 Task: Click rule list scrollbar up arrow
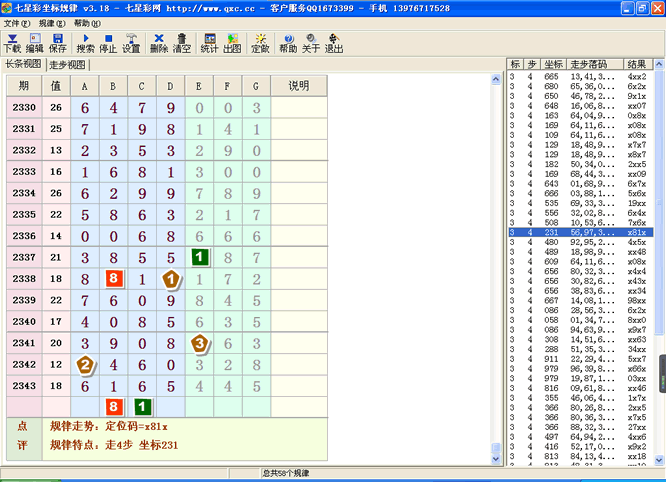point(659,65)
